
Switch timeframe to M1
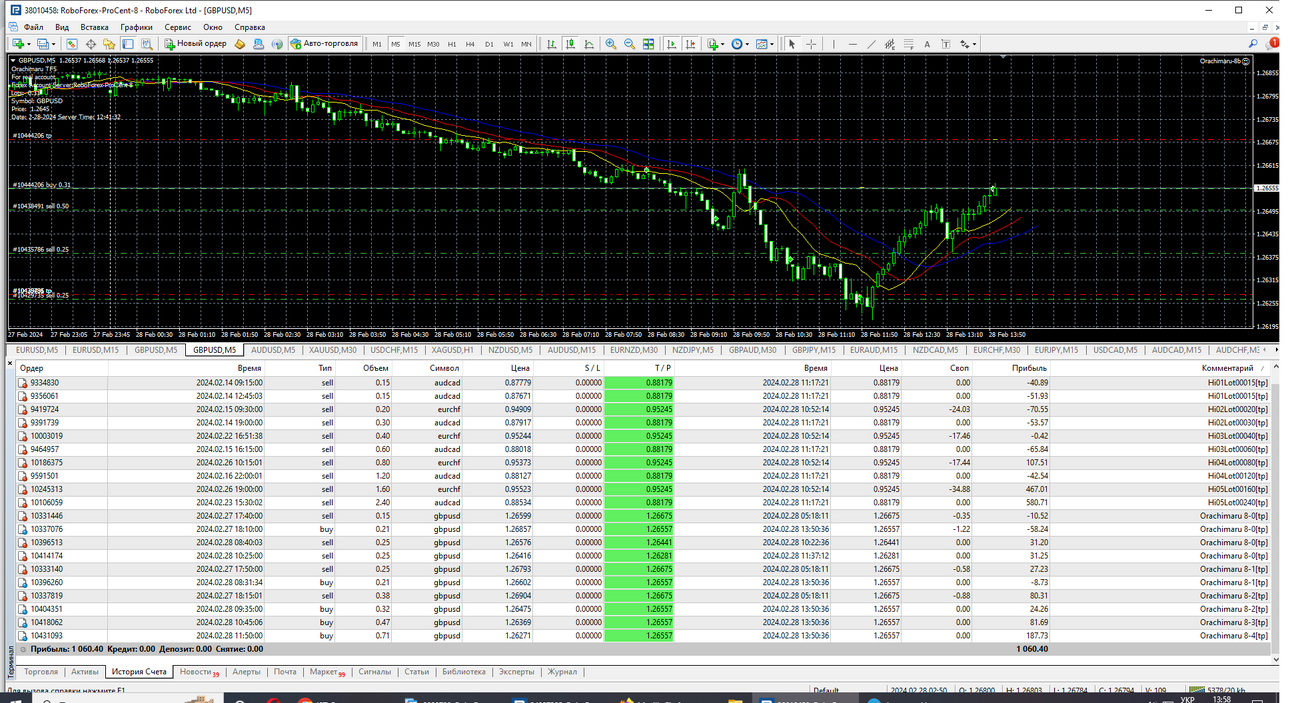[x=377, y=44]
